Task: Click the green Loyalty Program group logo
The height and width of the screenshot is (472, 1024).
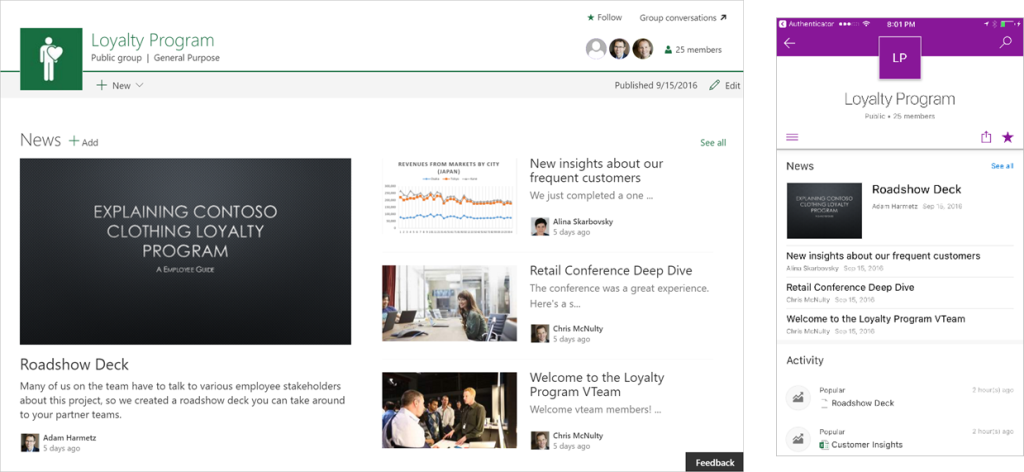Action: pyautogui.click(x=51, y=59)
